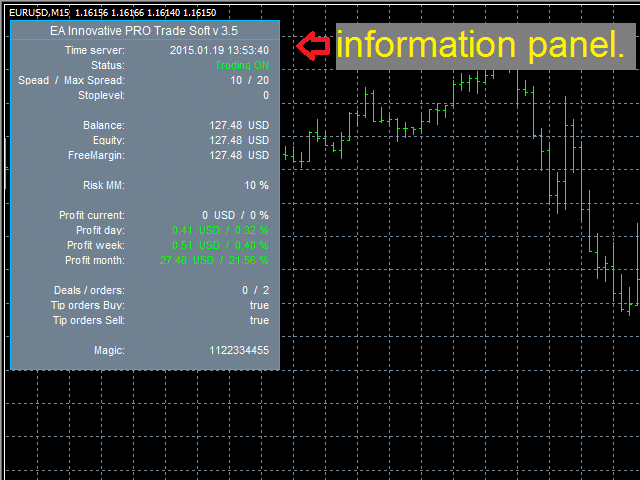640x480 pixels.
Task: Click the Deals / orders value
Action: pyautogui.click(x=256, y=290)
